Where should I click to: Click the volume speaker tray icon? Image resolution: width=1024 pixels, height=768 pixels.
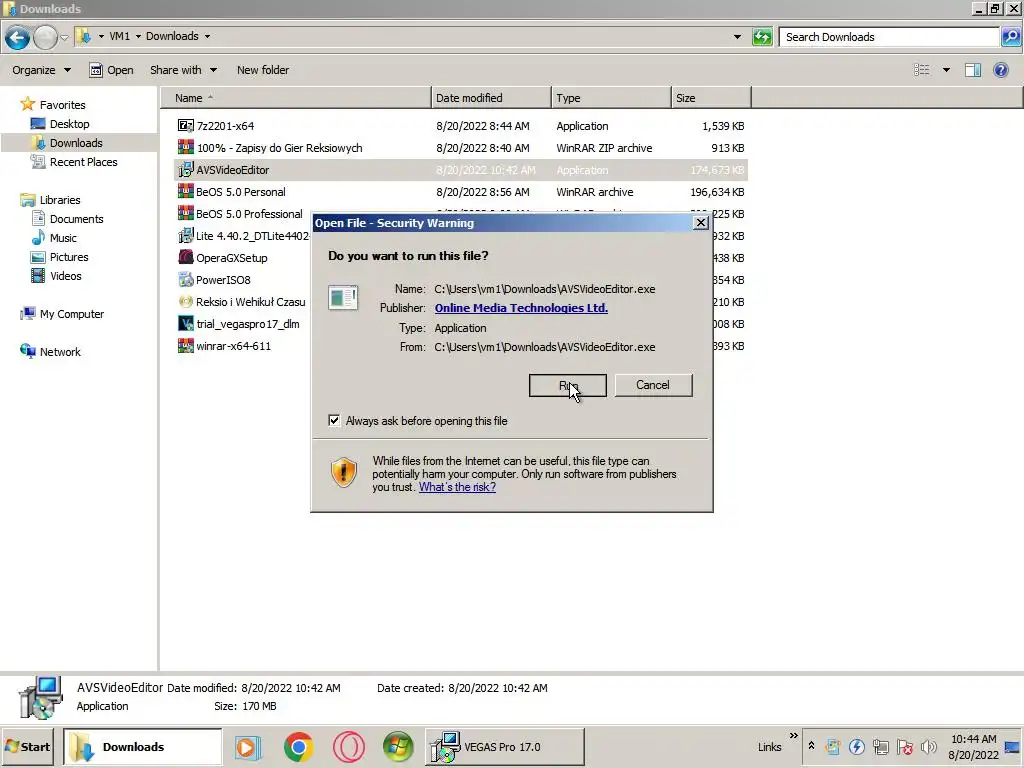[929, 746]
